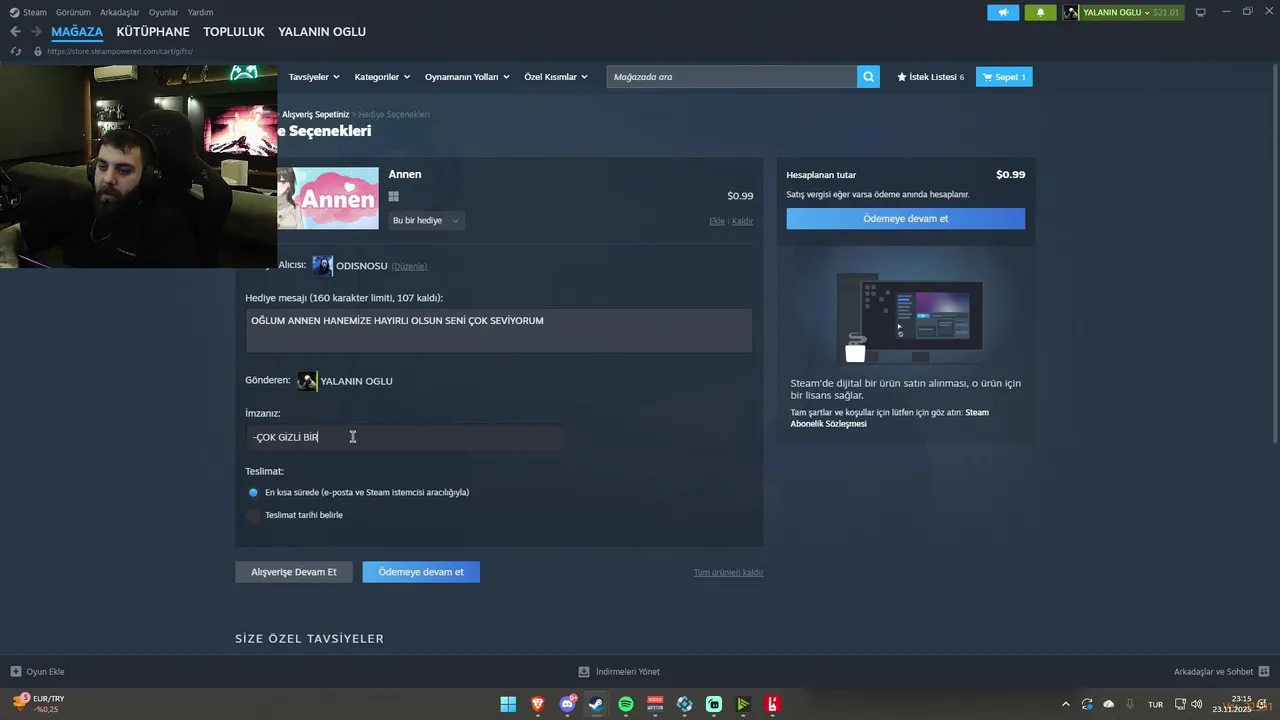Open volume control in system tray
Screen dimensions: 1280x720
(x=1197, y=704)
